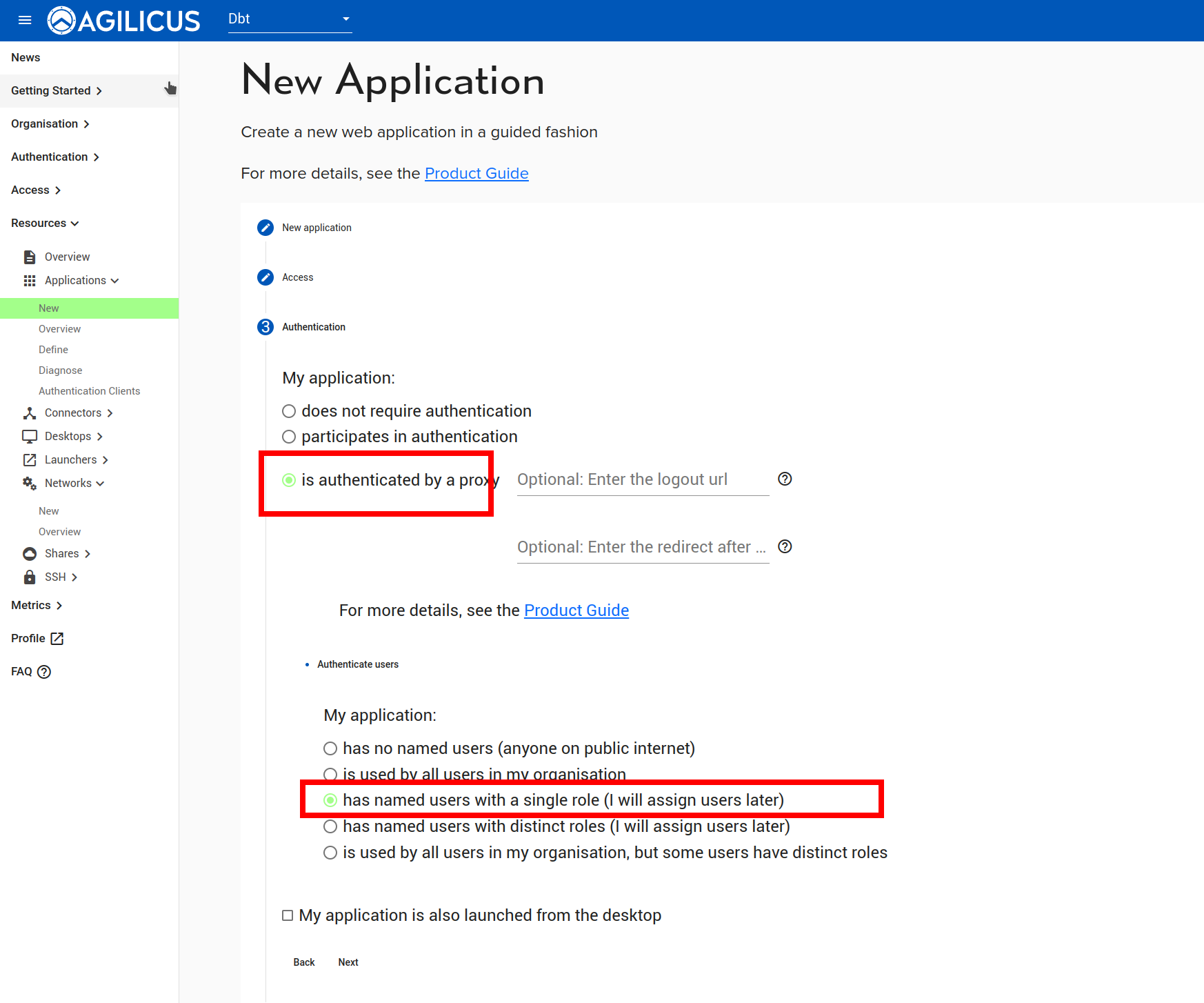Viewport: 1204px width, 1003px height.
Task: Click the SSH lock icon
Action: [30, 577]
